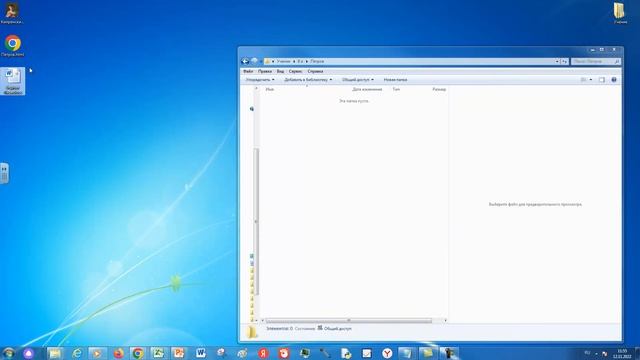Expand Добавить в библиотеку dropdown
Screen dimensions: 640x360
click(308, 80)
